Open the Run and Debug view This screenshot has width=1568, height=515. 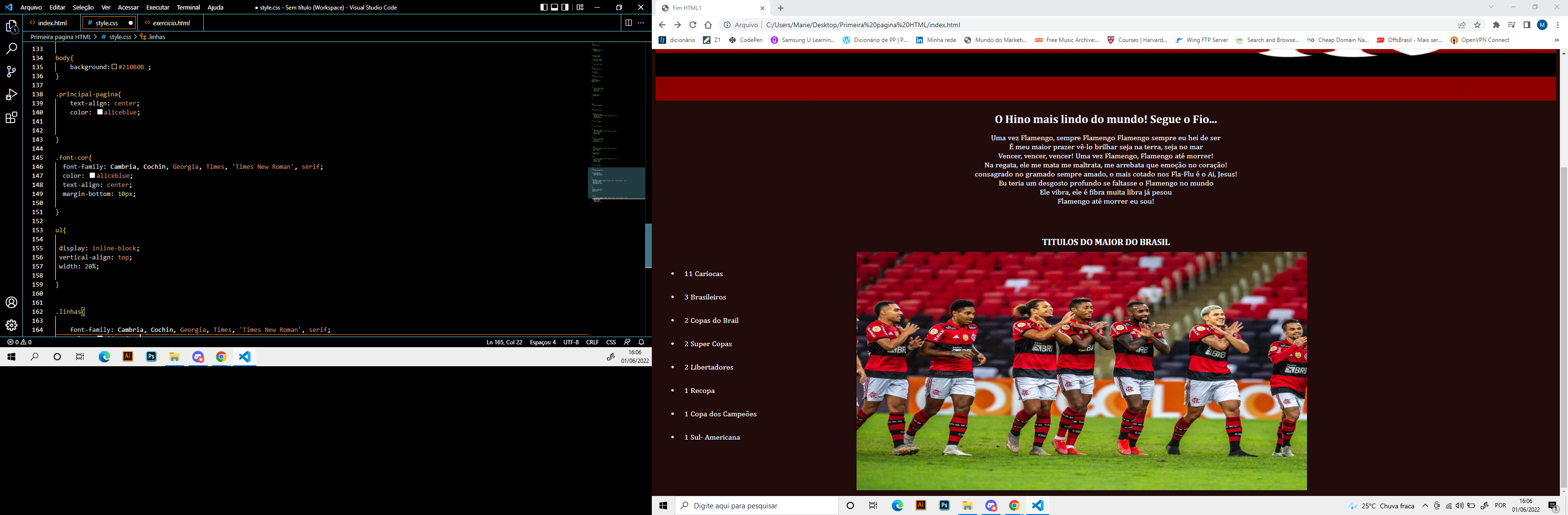point(11,95)
